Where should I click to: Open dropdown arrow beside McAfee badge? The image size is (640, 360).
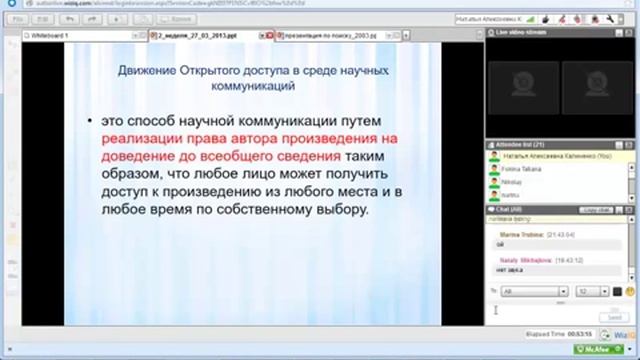point(630,349)
